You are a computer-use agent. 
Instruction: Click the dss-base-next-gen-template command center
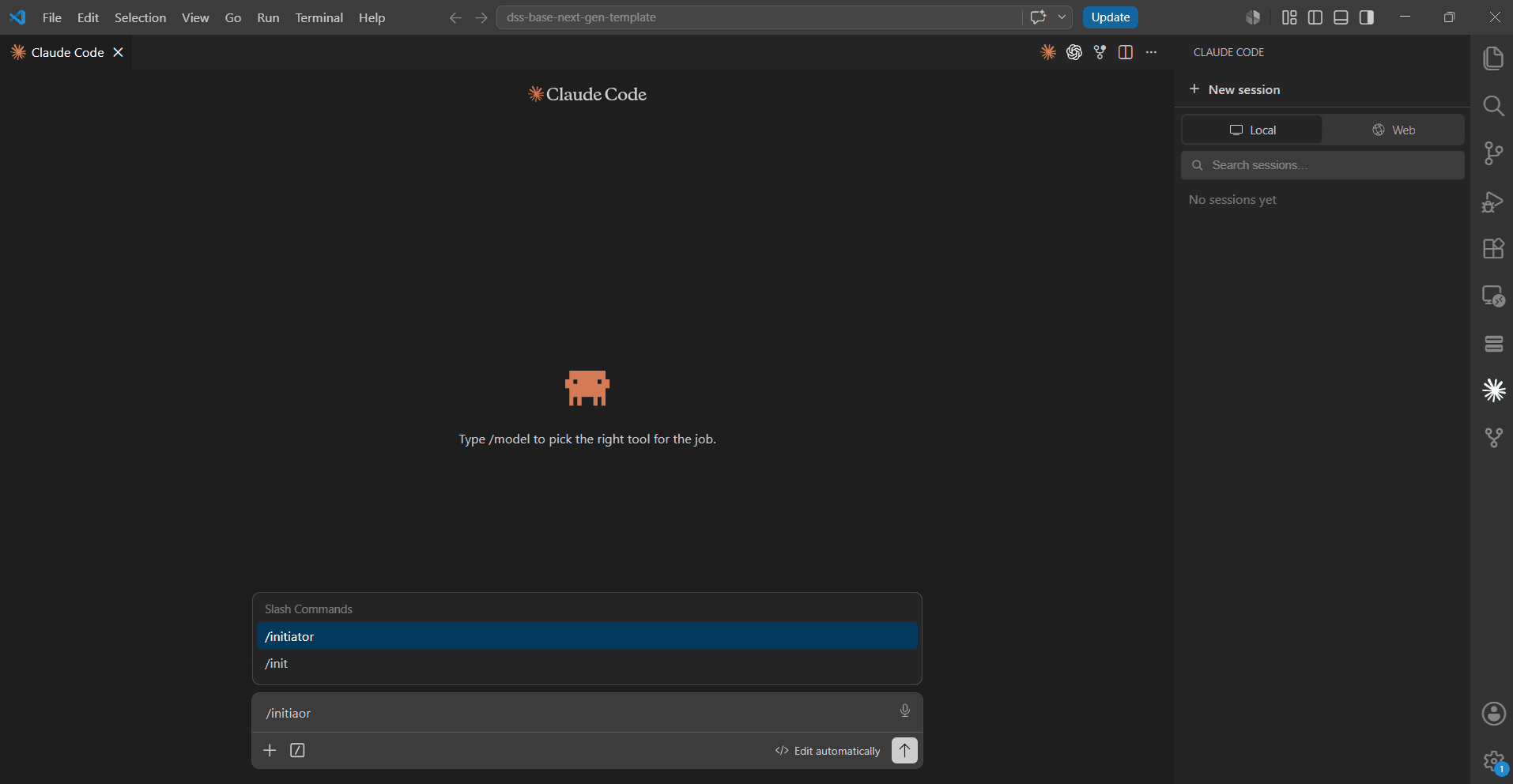[x=759, y=17]
